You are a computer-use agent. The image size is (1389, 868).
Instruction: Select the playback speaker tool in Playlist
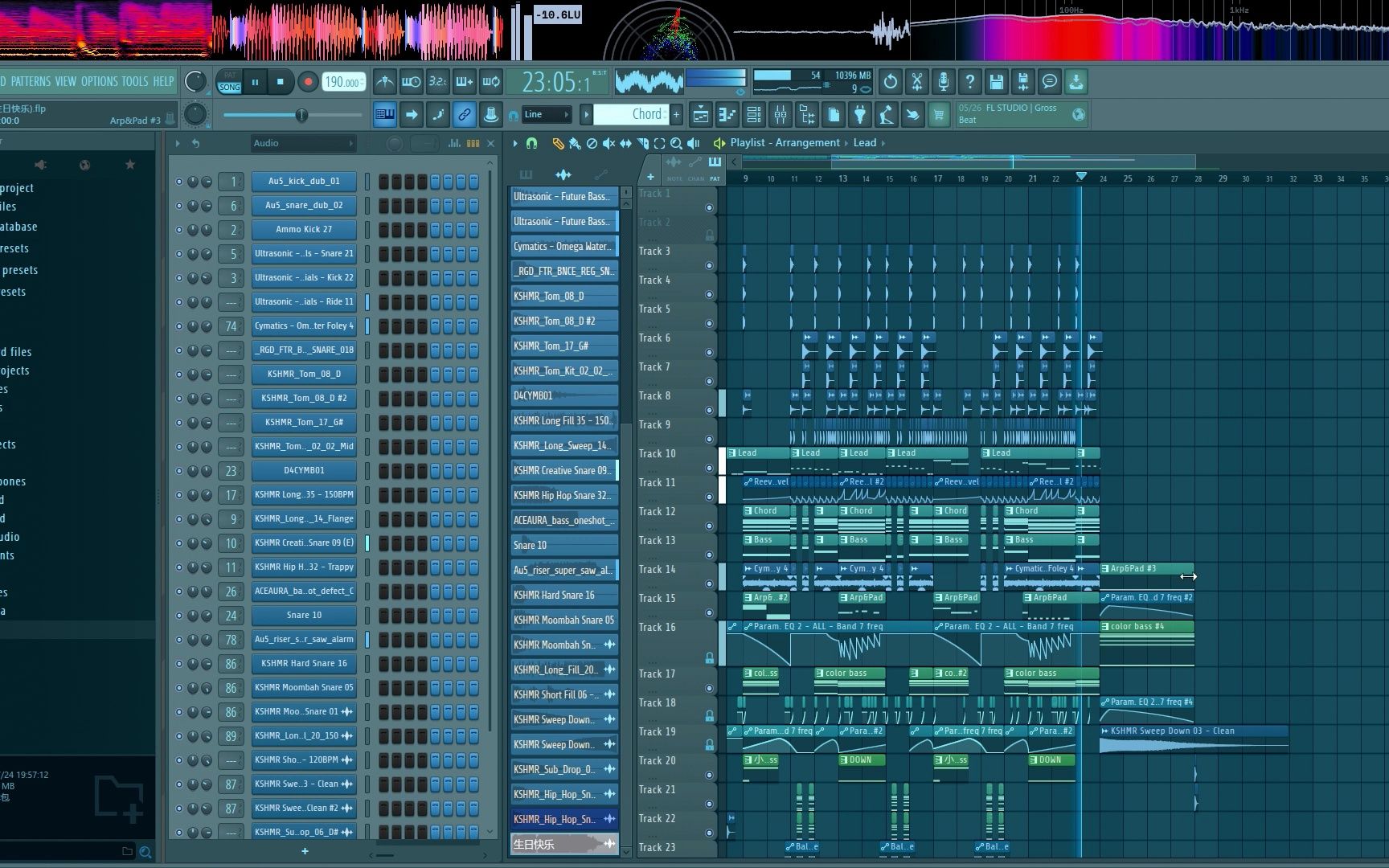tap(693, 143)
